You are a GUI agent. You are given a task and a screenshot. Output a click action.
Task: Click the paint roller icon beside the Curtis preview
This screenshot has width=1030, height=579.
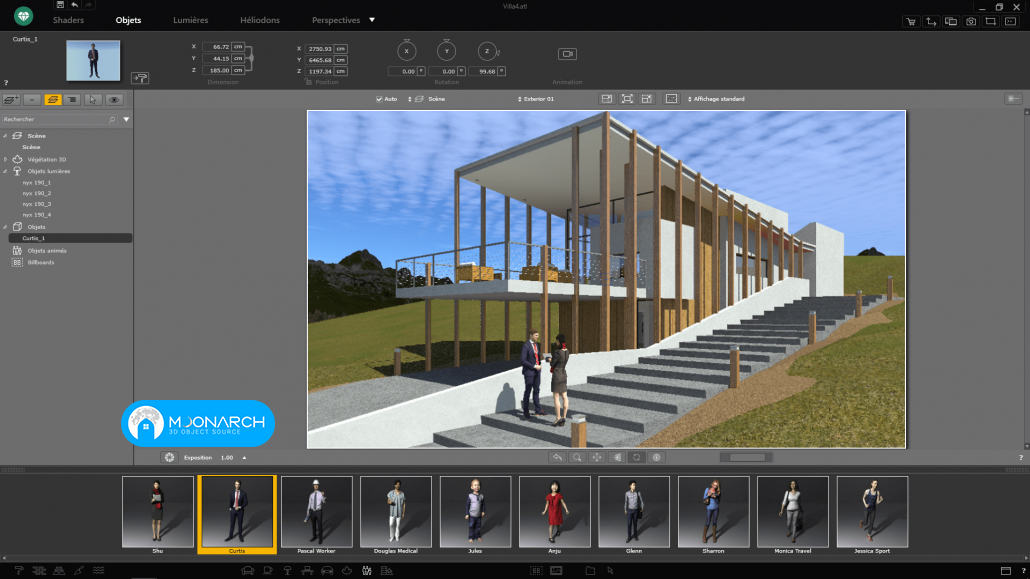click(140, 78)
